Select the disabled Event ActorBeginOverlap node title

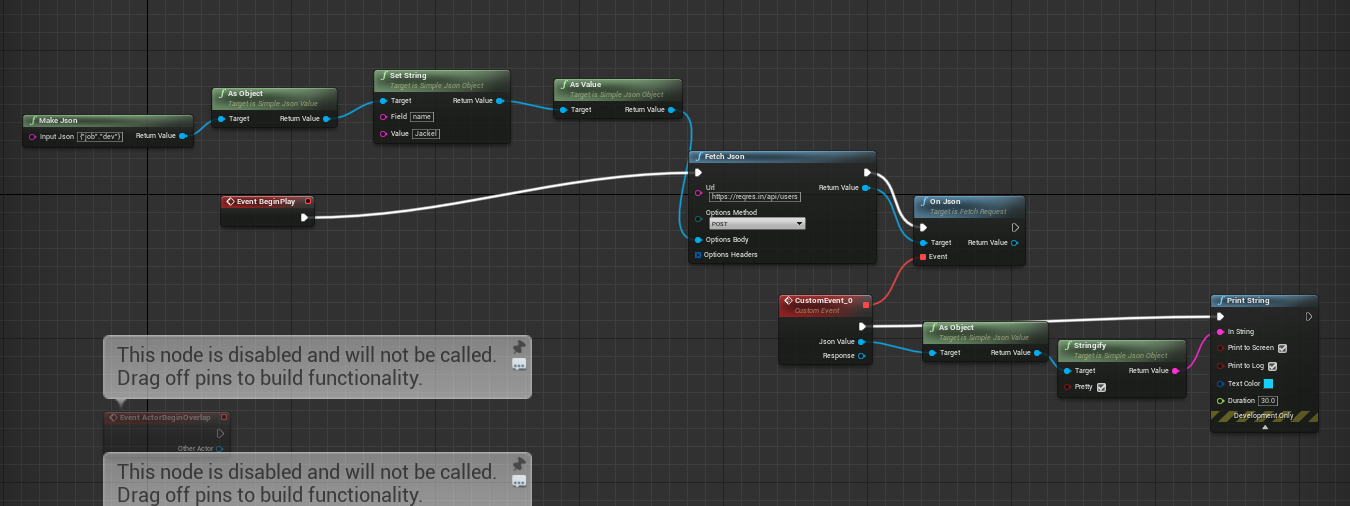pos(165,417)
